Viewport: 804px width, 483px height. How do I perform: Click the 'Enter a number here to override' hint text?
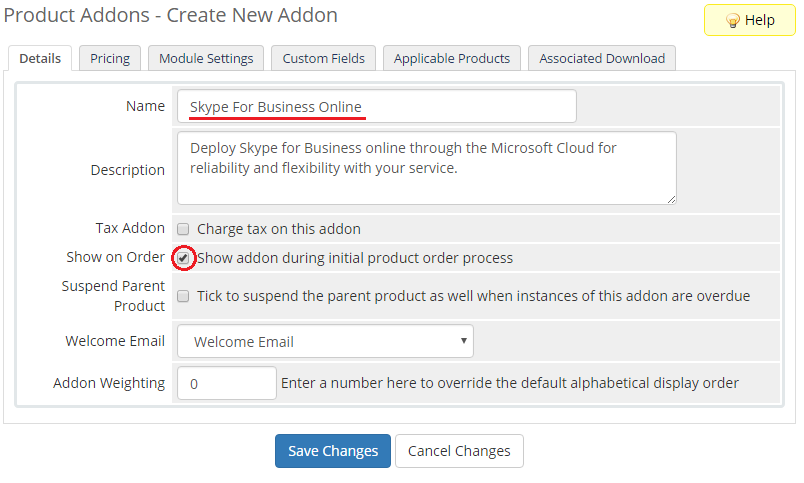coord(510,383)
